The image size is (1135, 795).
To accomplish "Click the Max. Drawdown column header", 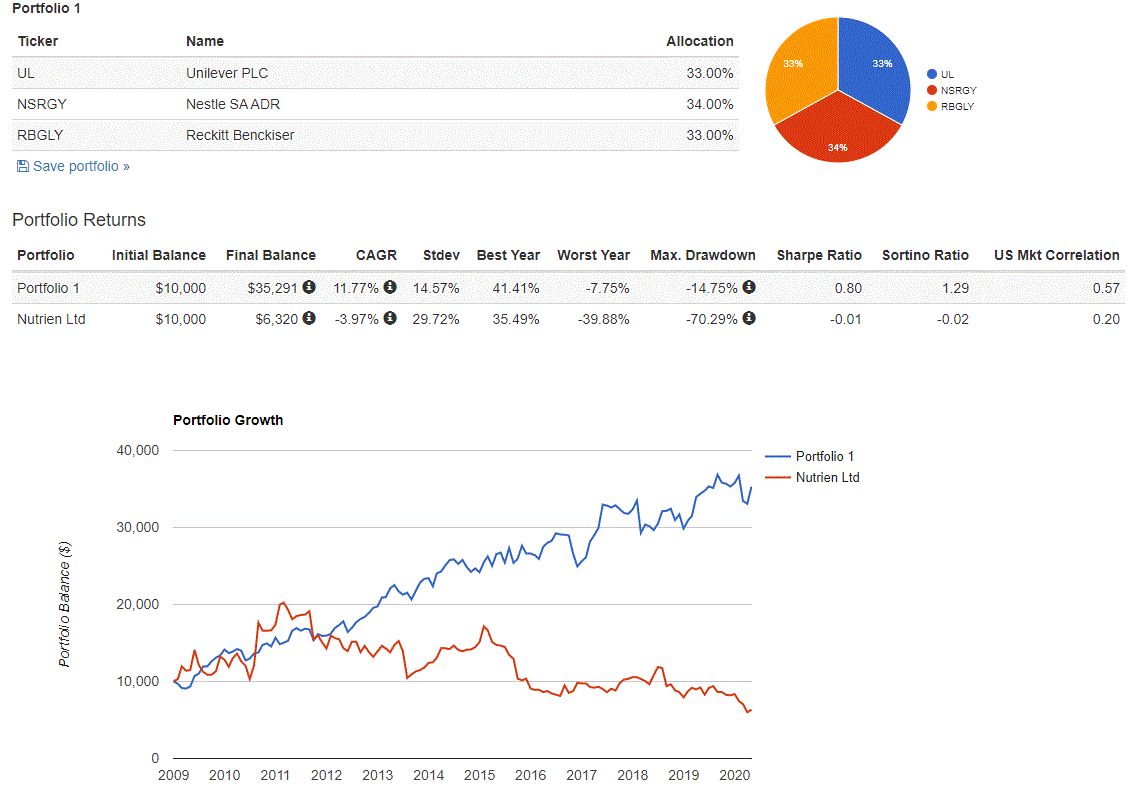I will [702, 255].
